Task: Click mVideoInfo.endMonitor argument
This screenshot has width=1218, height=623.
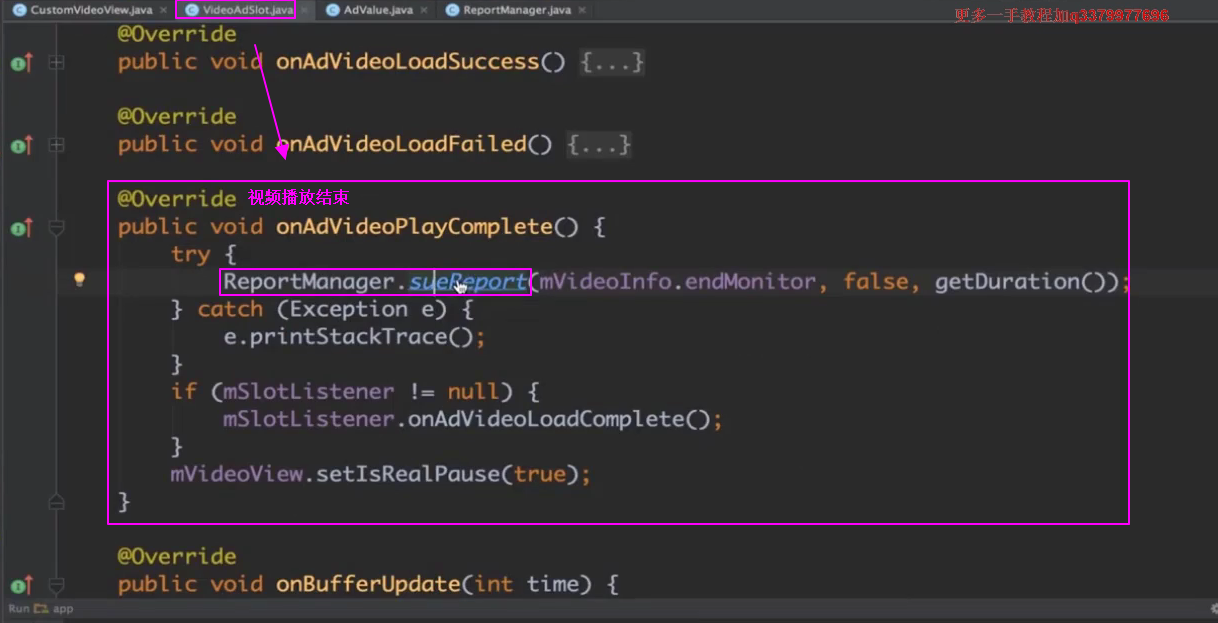Action: (677, 282)
